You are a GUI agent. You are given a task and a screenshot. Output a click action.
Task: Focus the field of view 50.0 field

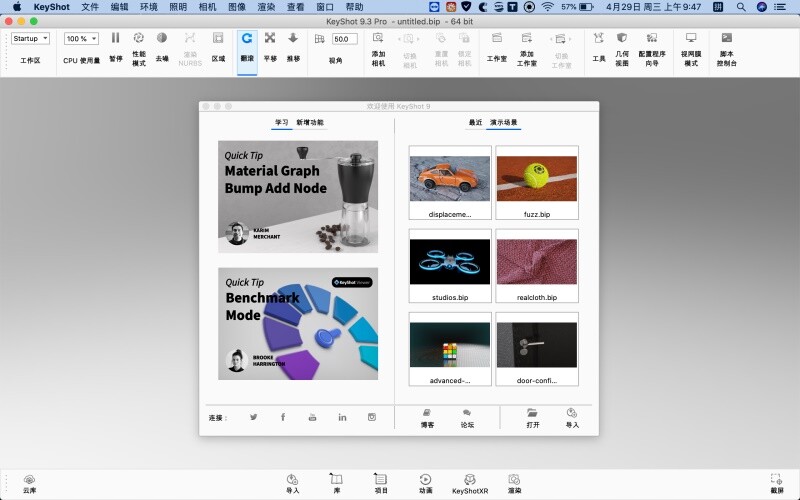(x=345, y=39)
